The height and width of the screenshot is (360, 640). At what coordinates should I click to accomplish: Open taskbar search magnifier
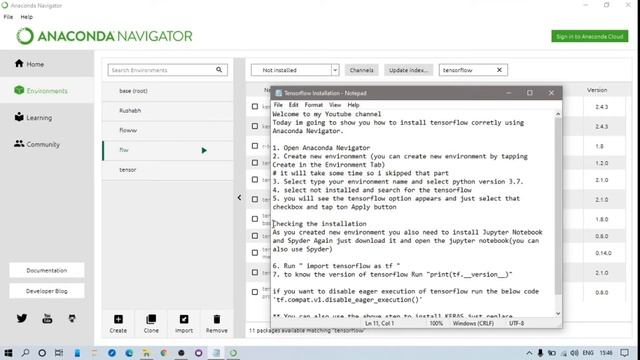(x=25, y=353)
